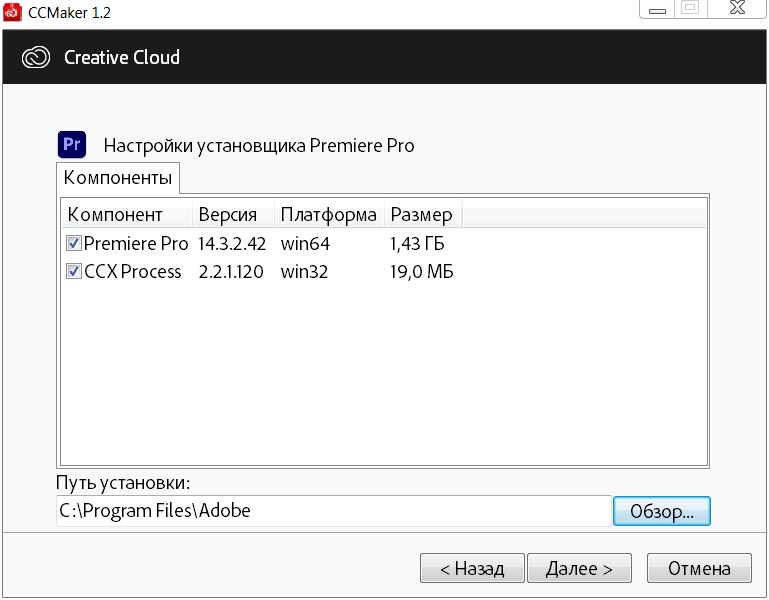Viewport: 769px width, 600px height.
Task: Uncheck the Premiere Pro component checkbox
Action: [x=73, y=243]
